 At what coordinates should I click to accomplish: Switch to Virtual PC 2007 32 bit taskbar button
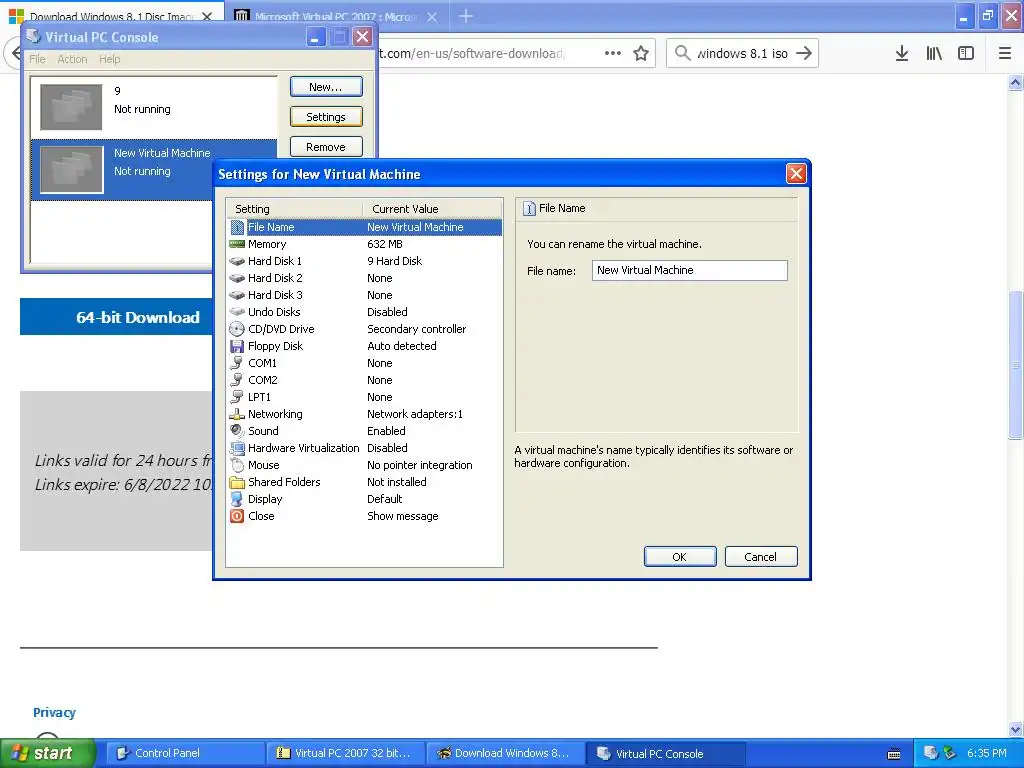344,754
